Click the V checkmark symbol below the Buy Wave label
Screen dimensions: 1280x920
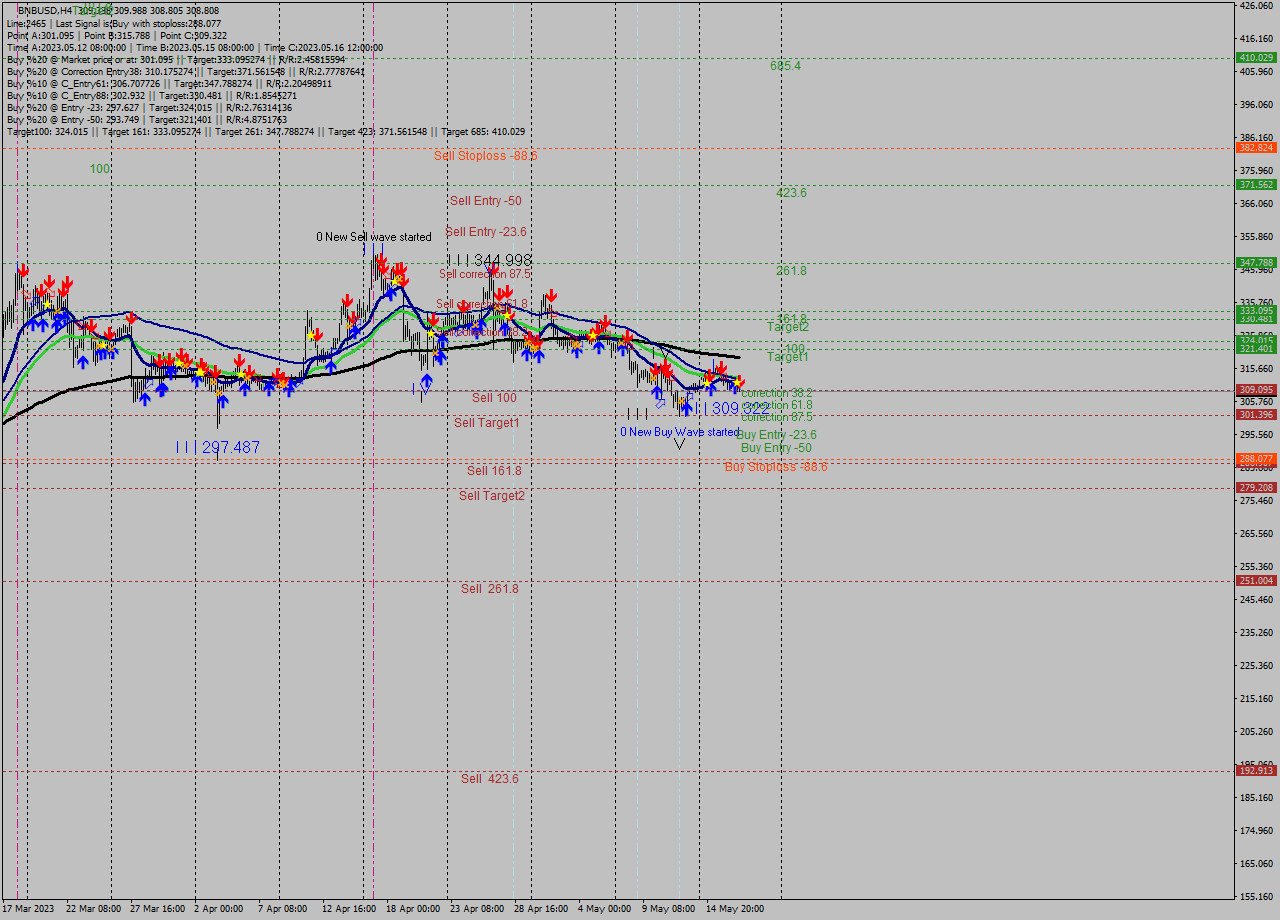pyautogui.click(x=680, y=444)
